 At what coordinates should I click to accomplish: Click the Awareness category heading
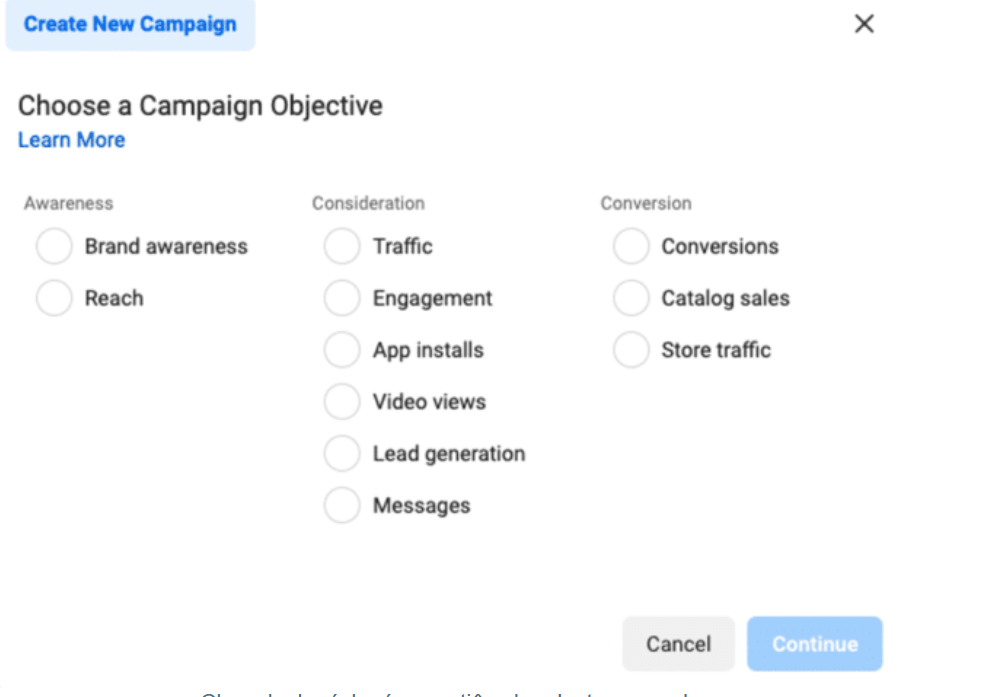point(68,203)
